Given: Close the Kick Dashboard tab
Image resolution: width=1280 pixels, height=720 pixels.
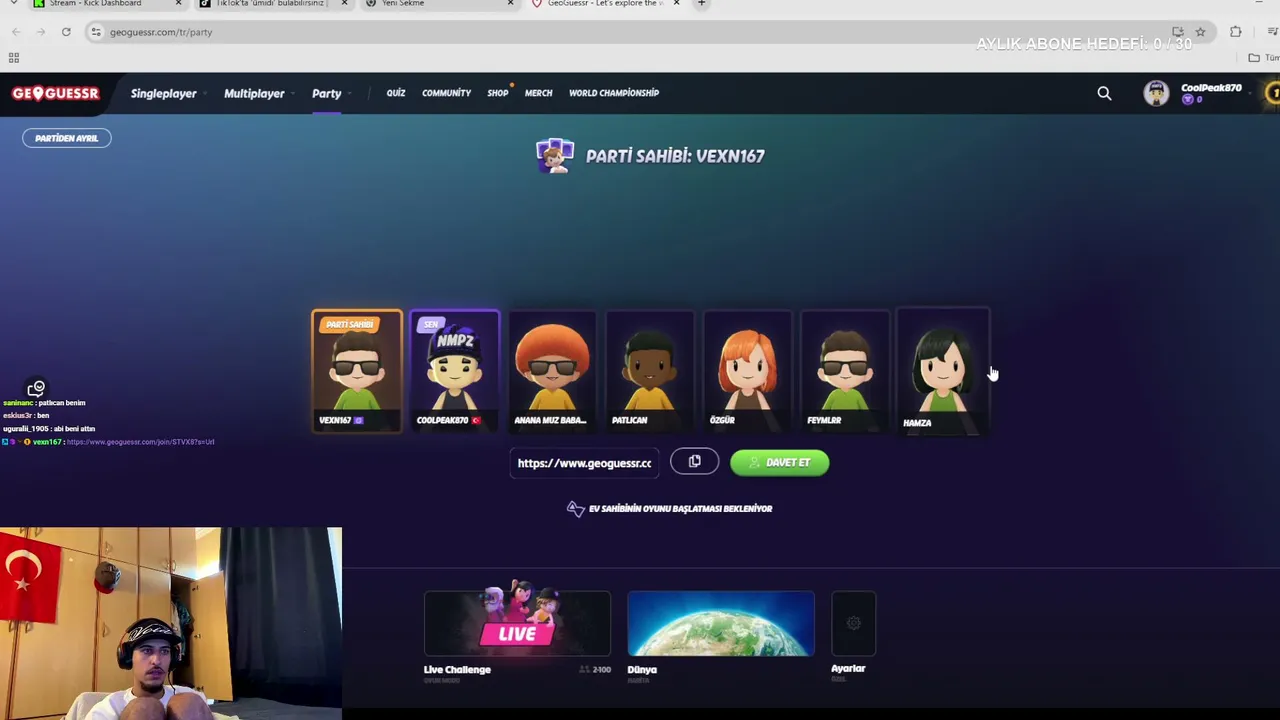Looking at the screenshot, I should tap(178, 4).
